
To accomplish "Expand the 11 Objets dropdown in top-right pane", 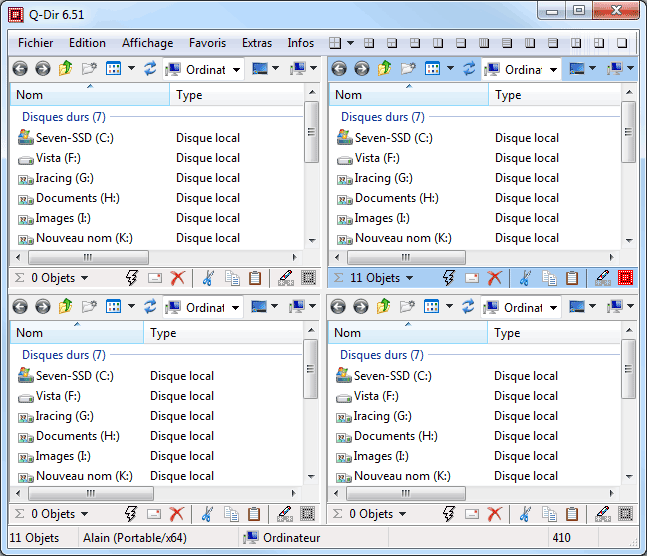I will pyautogui.click(x=409, y=278).
